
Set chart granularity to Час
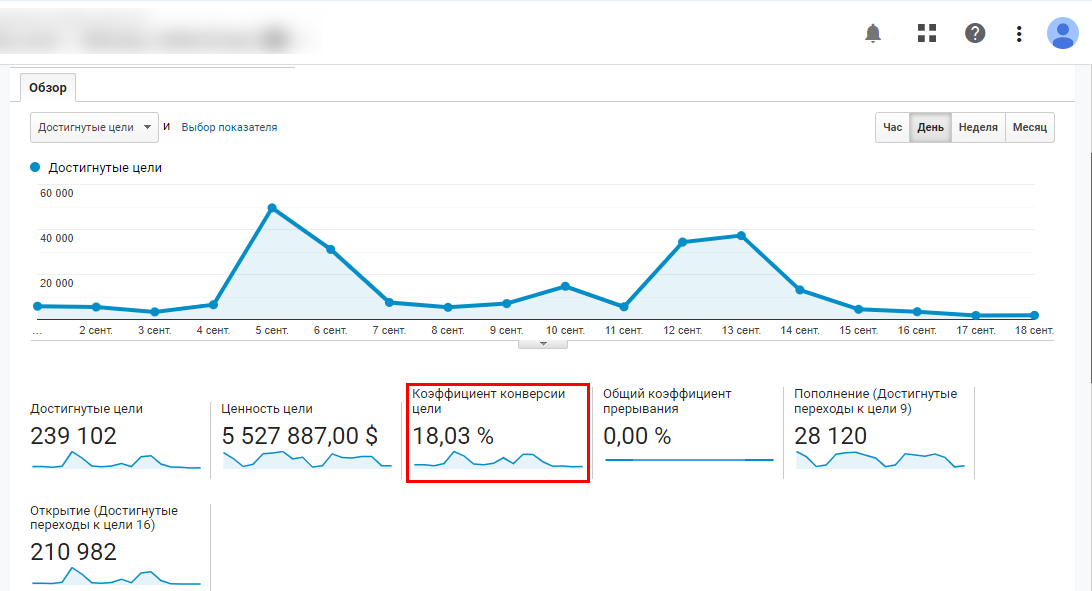point(892,128)
